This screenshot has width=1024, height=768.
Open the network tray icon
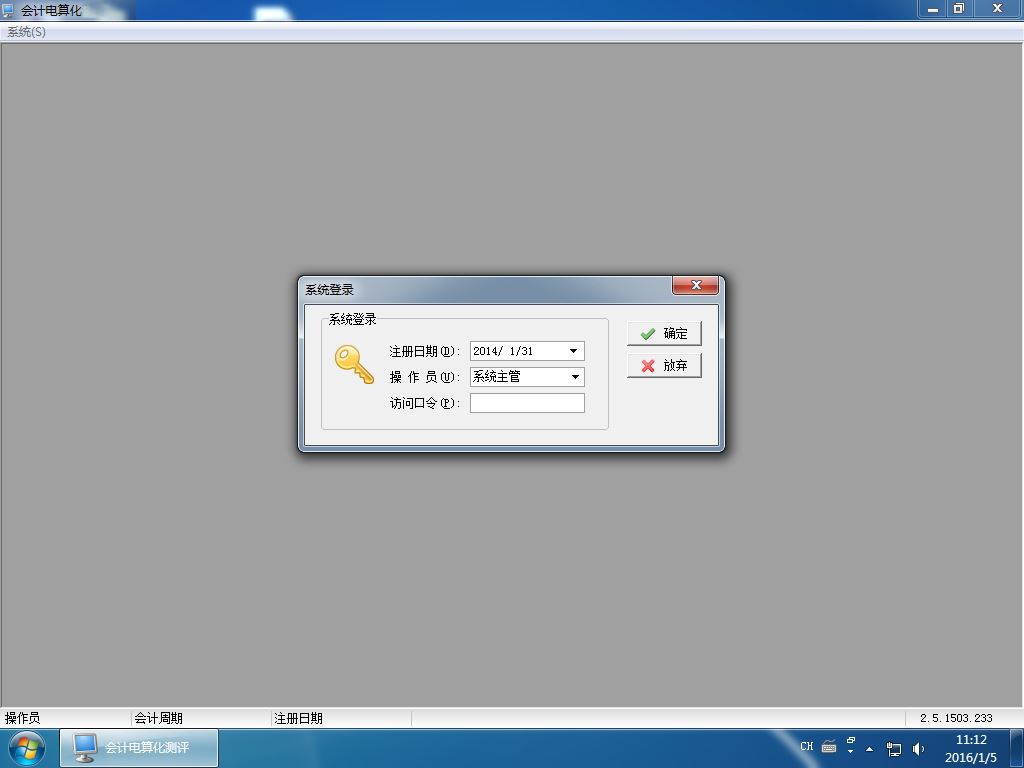coord(893,748)
